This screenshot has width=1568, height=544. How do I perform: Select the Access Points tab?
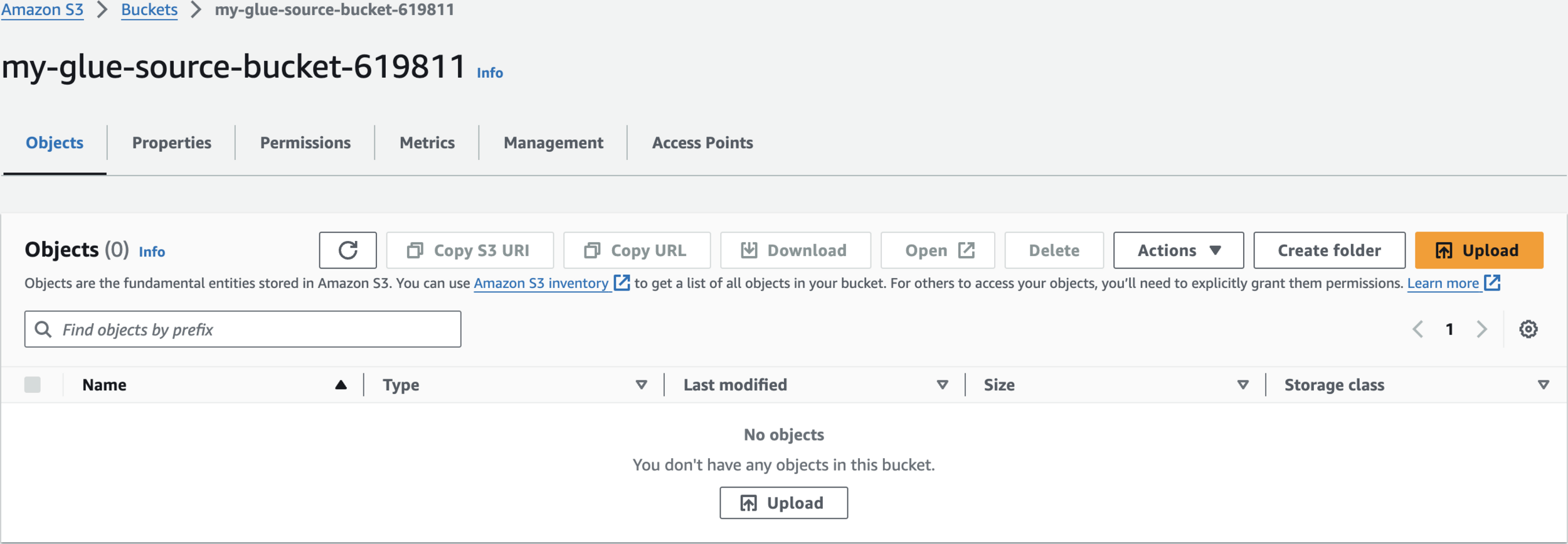tap(702, 143)
